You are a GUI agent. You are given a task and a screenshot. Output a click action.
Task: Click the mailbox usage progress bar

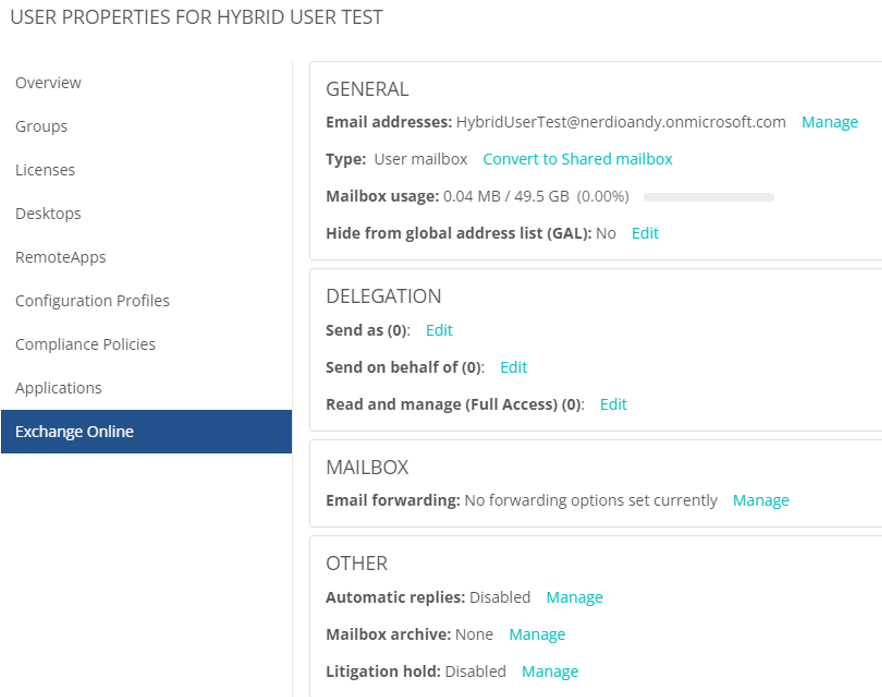click(x=708, y=197)
